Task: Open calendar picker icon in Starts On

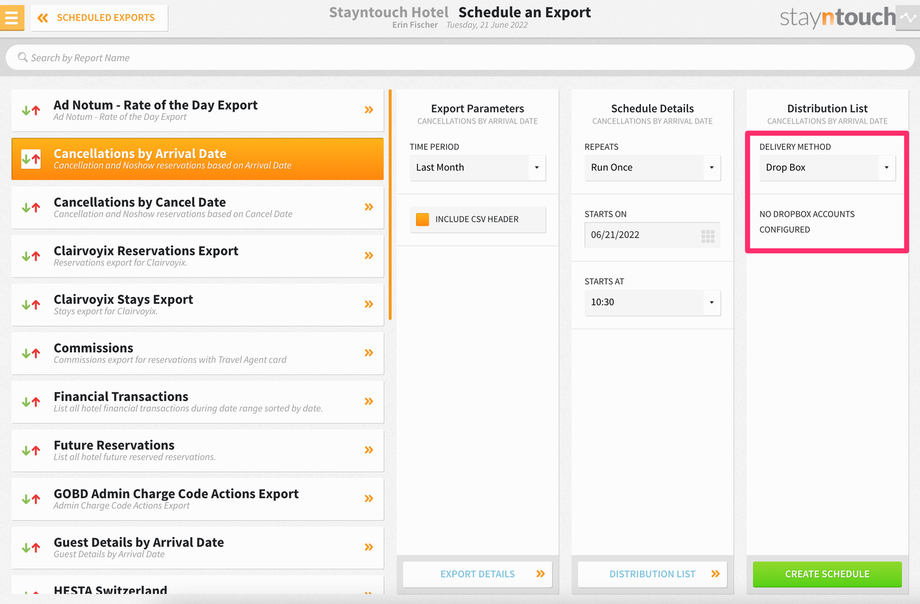Action: tap(708, 236)
